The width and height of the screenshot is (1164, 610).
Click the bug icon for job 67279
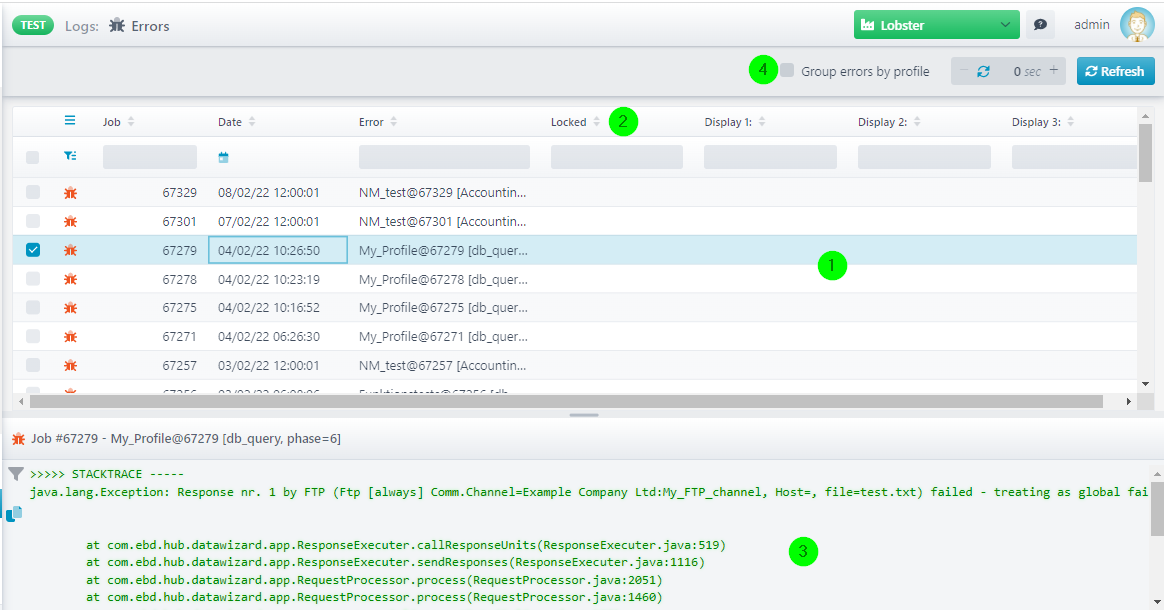[x=71, y=250]
